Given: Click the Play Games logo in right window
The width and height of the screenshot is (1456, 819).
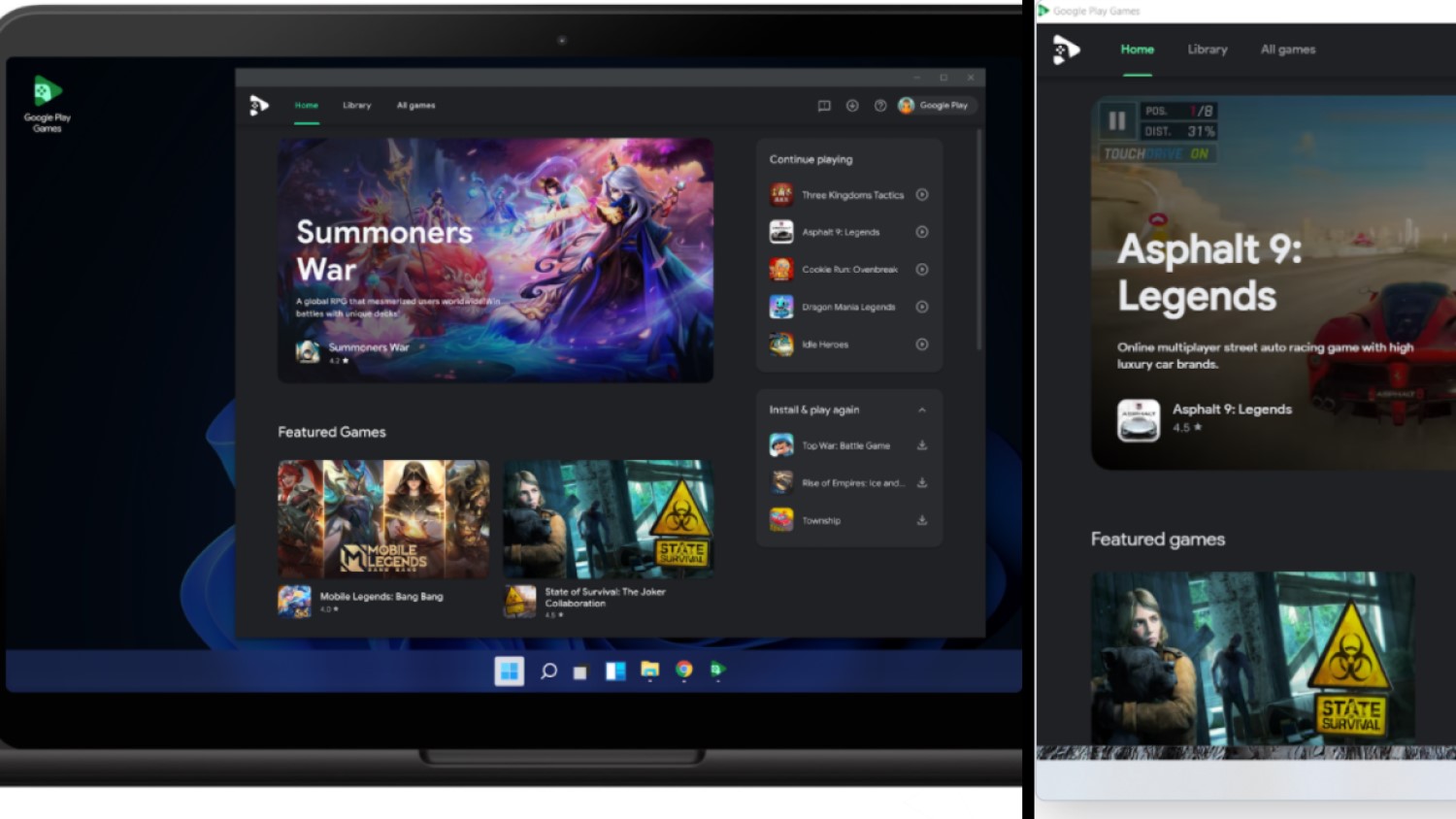Looking at the screenshot, I should 1066,49.
